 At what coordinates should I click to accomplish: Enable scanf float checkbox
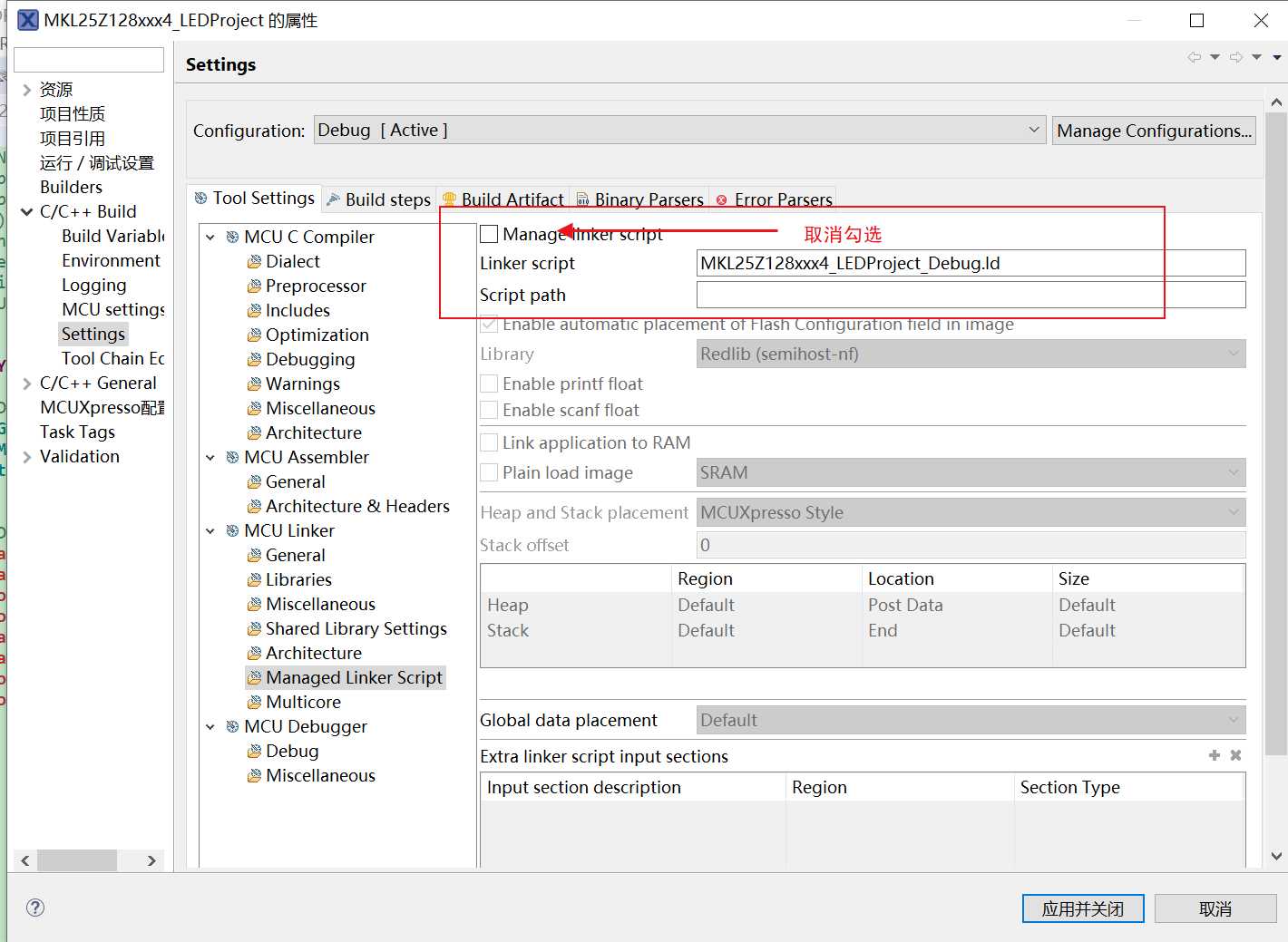point(489,410)
